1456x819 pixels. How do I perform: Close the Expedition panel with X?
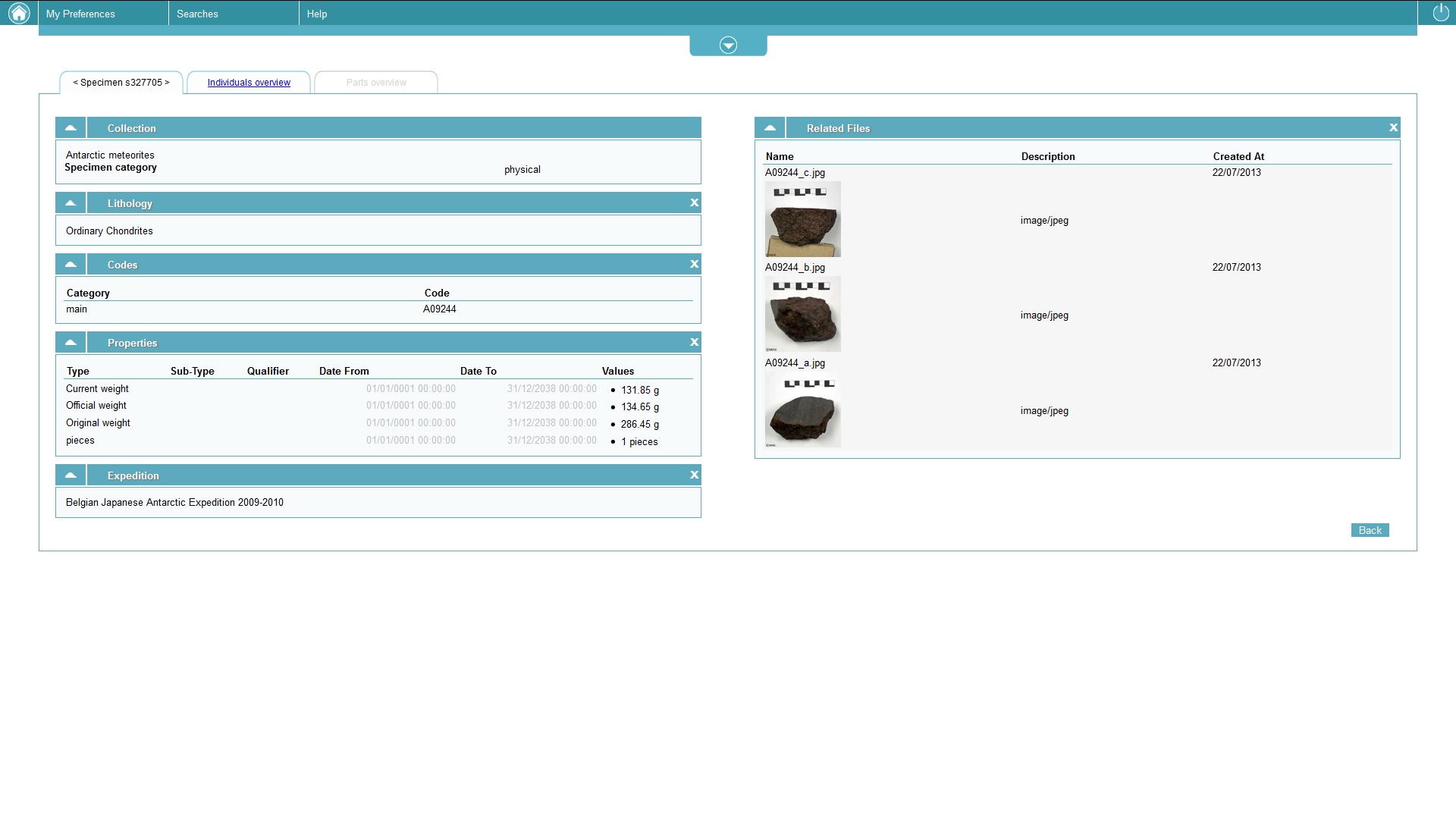click(694, 475)
